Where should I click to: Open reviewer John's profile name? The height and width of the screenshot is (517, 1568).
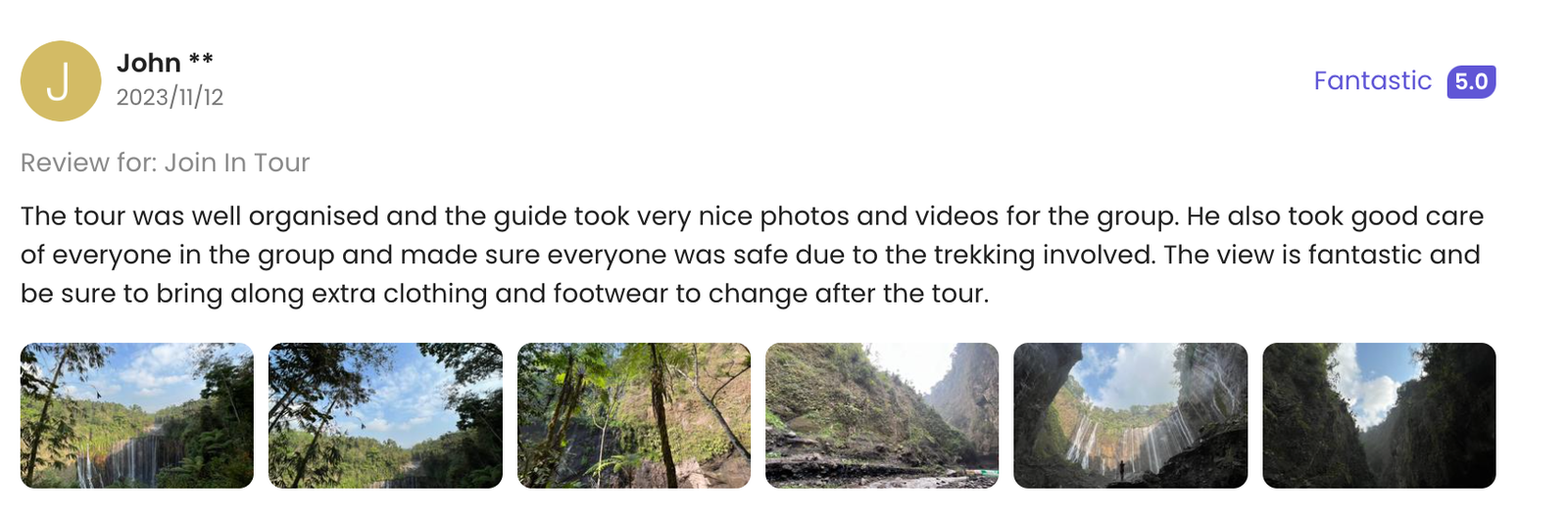point(149,63)
